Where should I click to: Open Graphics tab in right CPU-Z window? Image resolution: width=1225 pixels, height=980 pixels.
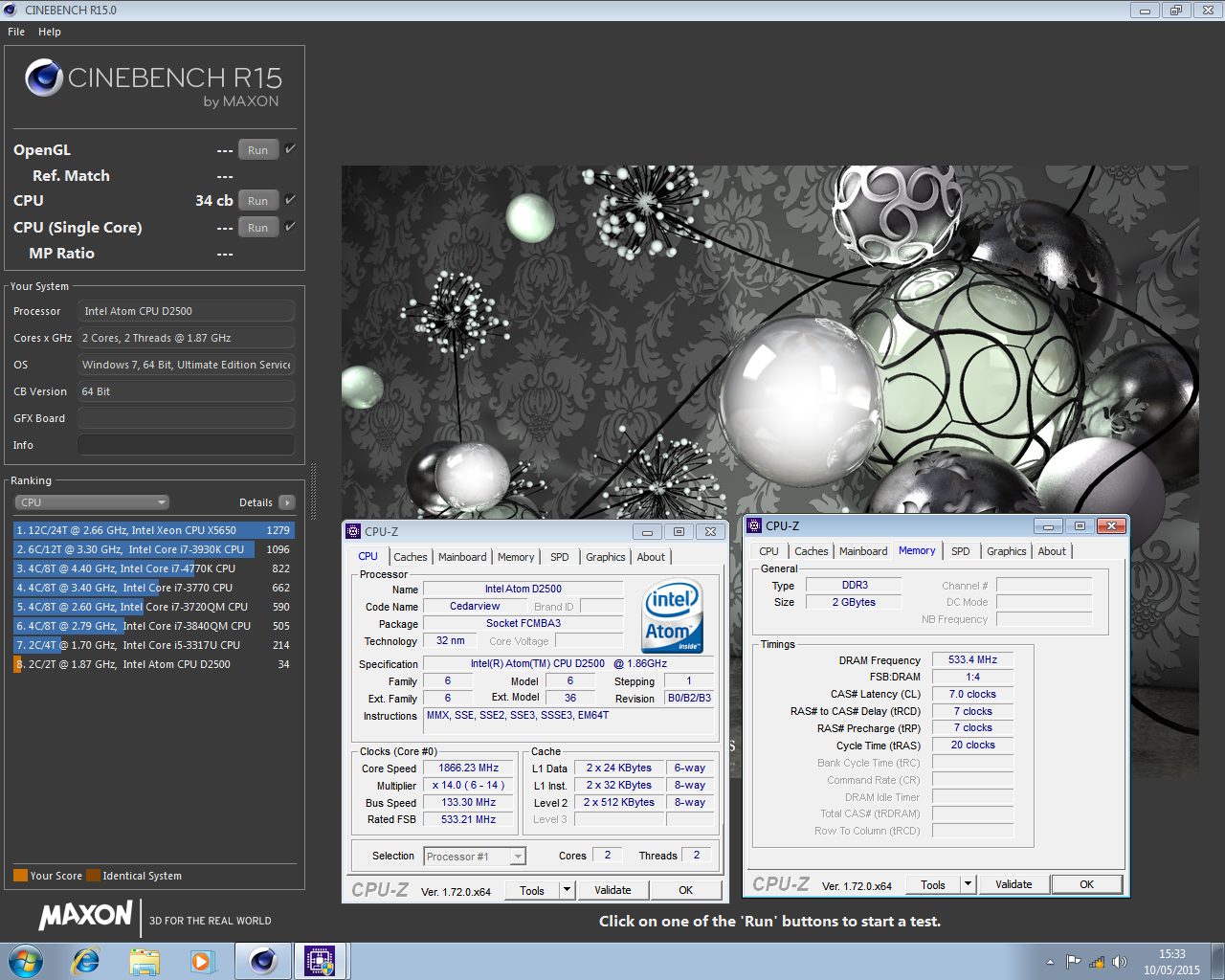(x=1007, y=551)
